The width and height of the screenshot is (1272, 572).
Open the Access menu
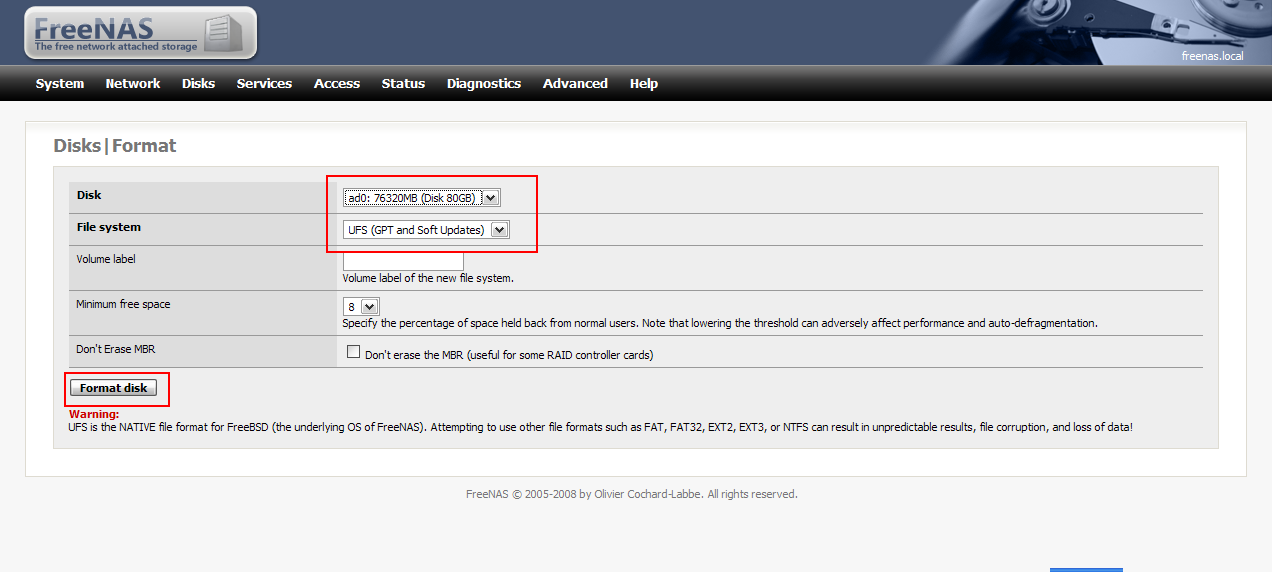click(x=337, y=84)
